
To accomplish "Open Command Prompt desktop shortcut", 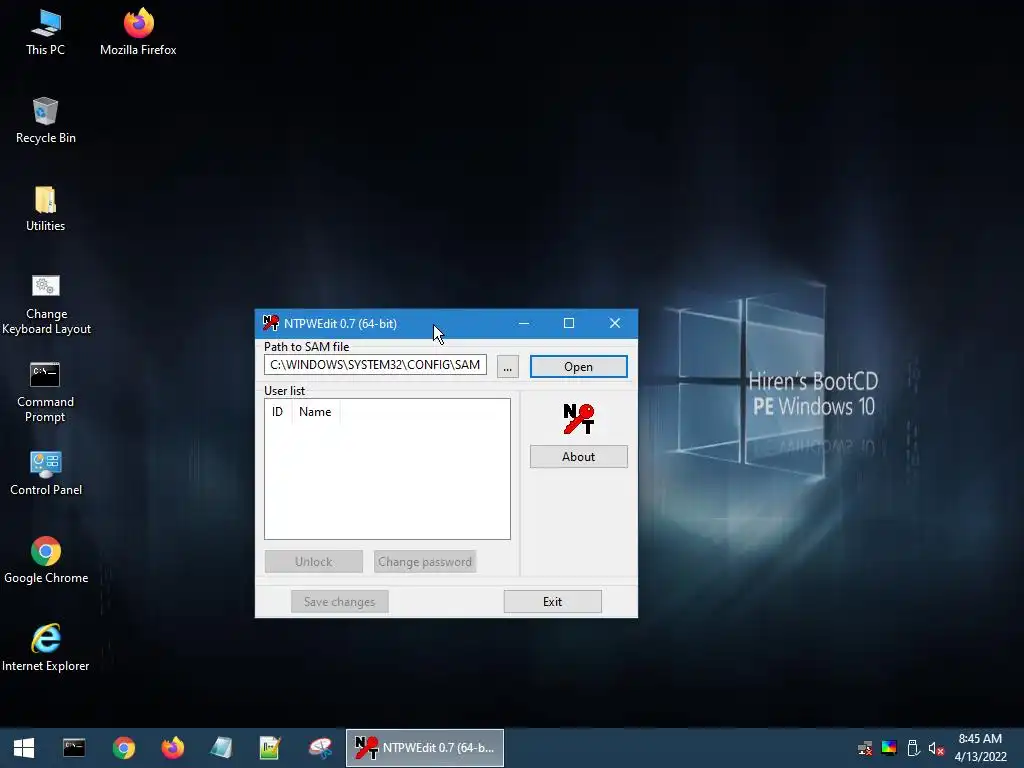I will coord(45,392).
